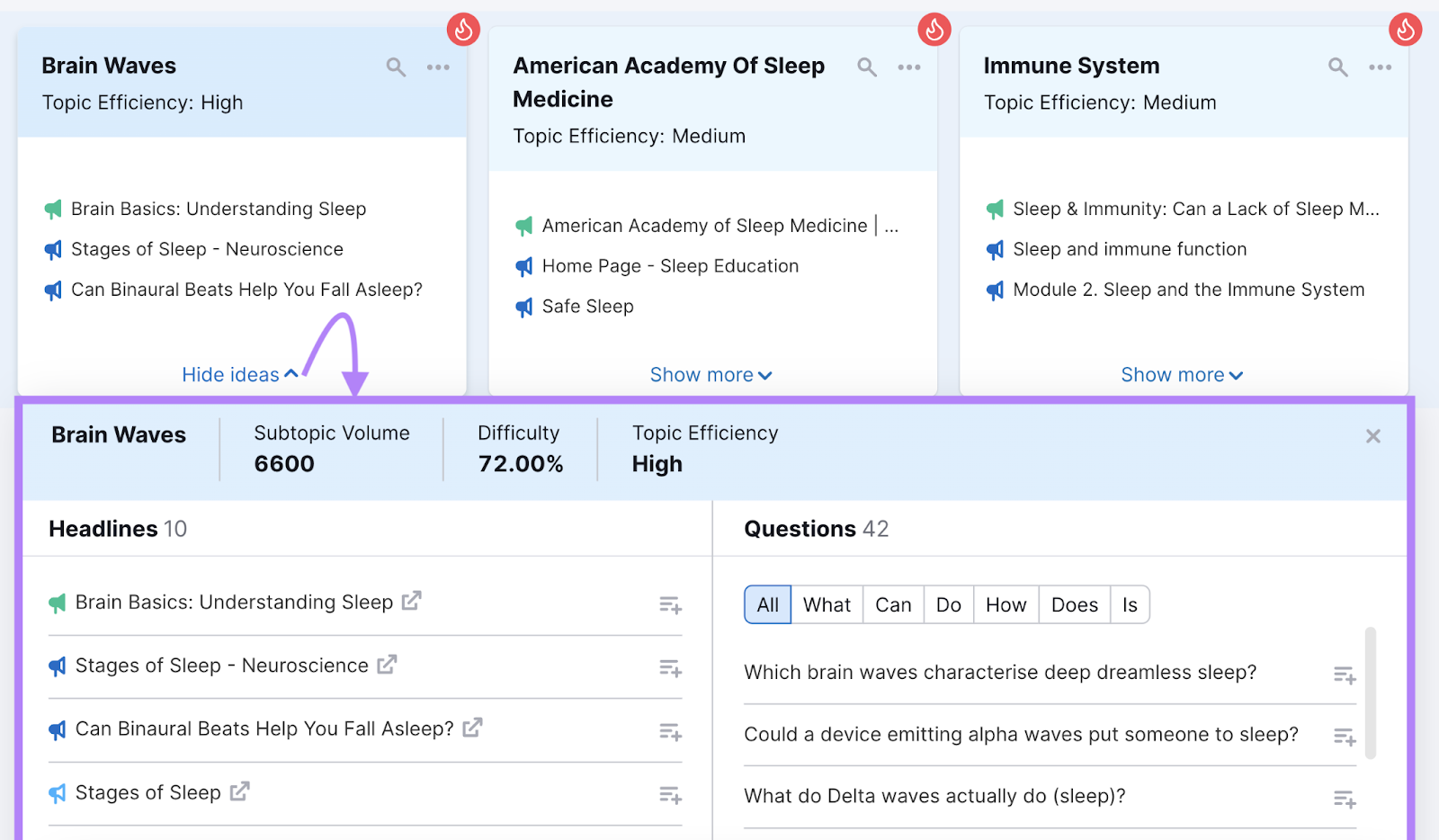Screen dimensions: 1439x840
Task: Click the trending fire icon on Immune System card
Action: pyautogui.click(x=1406, y=28)
